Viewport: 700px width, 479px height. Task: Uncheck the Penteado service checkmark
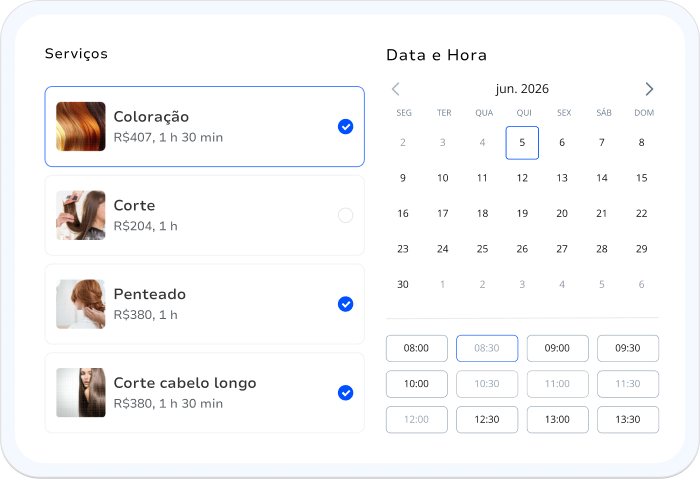tap(346, 304)
